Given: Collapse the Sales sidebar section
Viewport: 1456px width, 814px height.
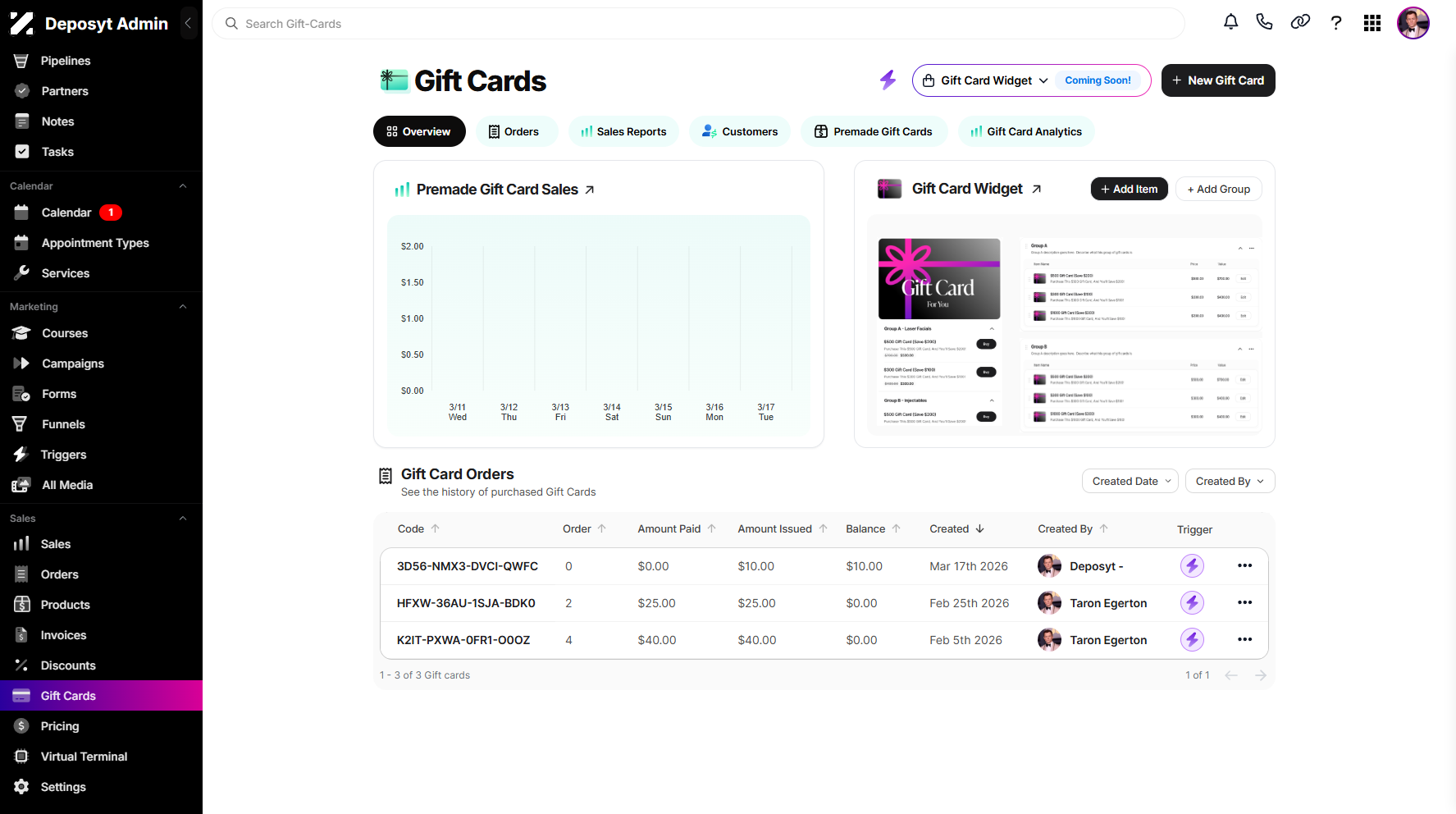Looking at the screenshot, I should tap(183, 519).
